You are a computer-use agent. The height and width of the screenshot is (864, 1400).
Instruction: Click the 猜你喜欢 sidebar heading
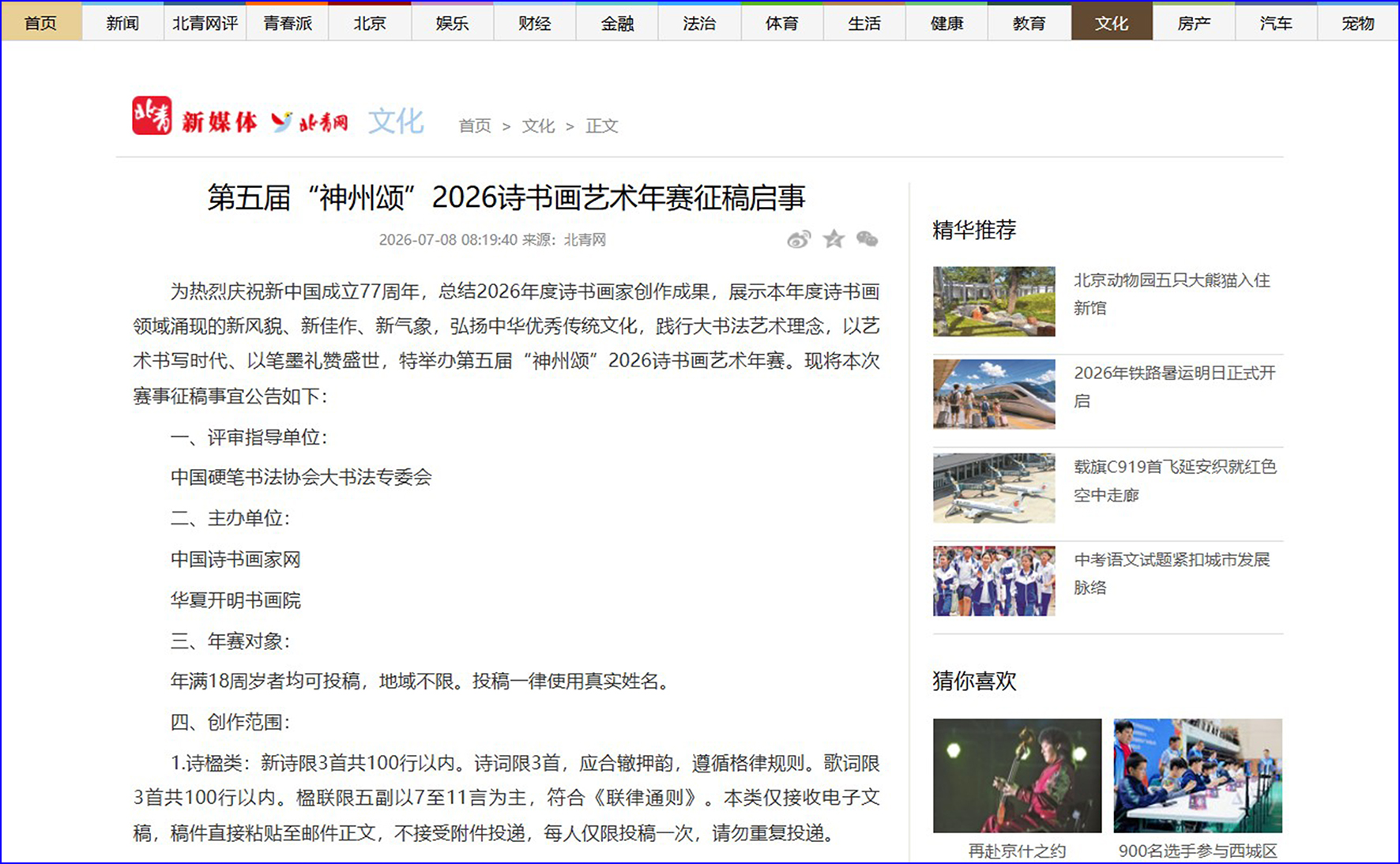(x=974, y=681)
